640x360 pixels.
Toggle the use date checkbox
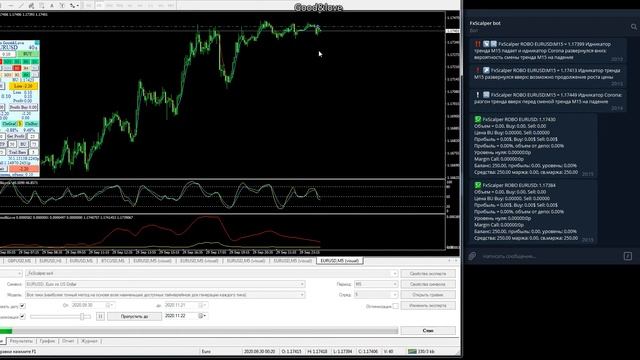(x=22, y=305)
